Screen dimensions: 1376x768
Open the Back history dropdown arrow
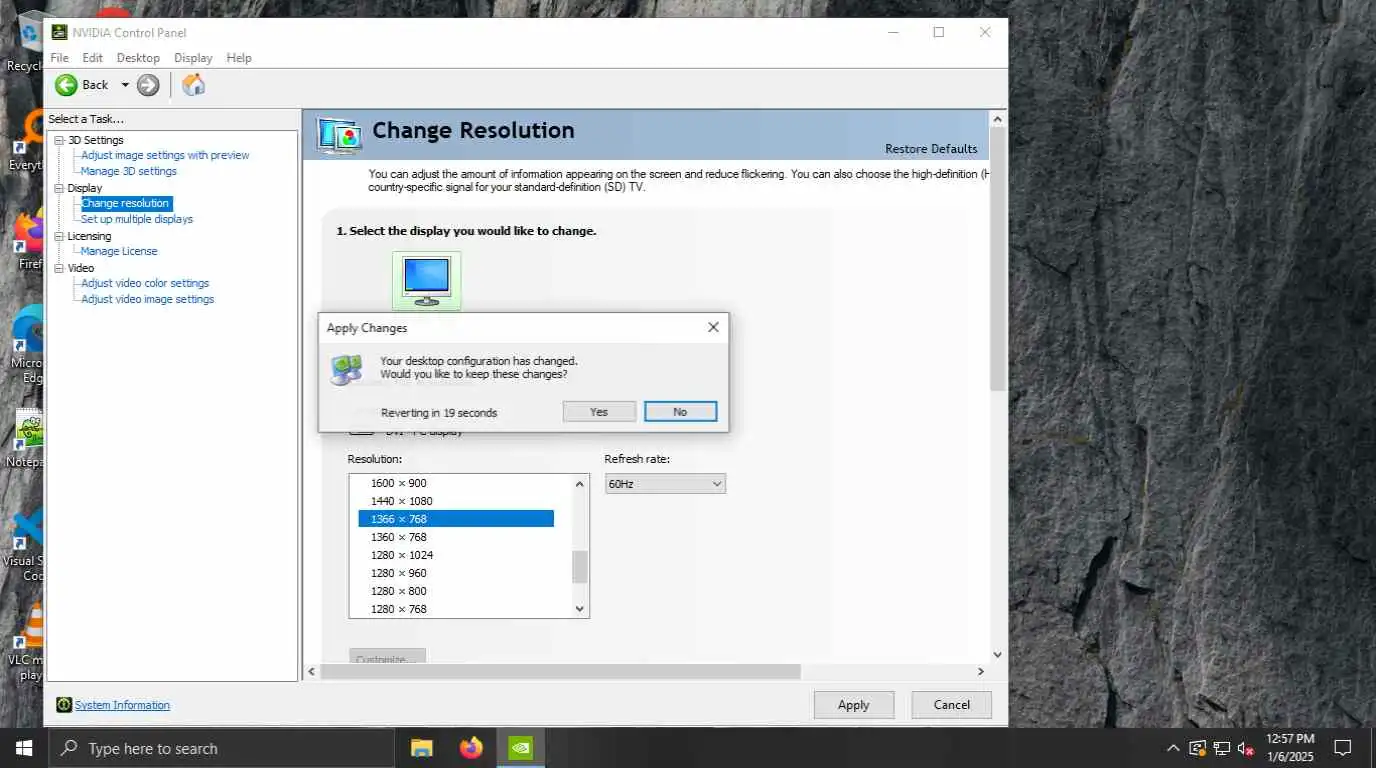[125, 85]
